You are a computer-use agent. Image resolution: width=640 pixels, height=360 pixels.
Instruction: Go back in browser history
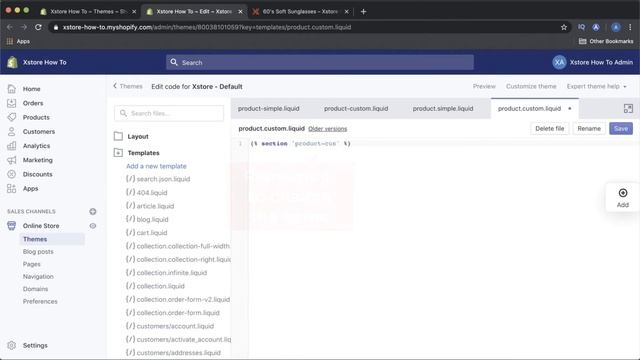coord(10,27)
